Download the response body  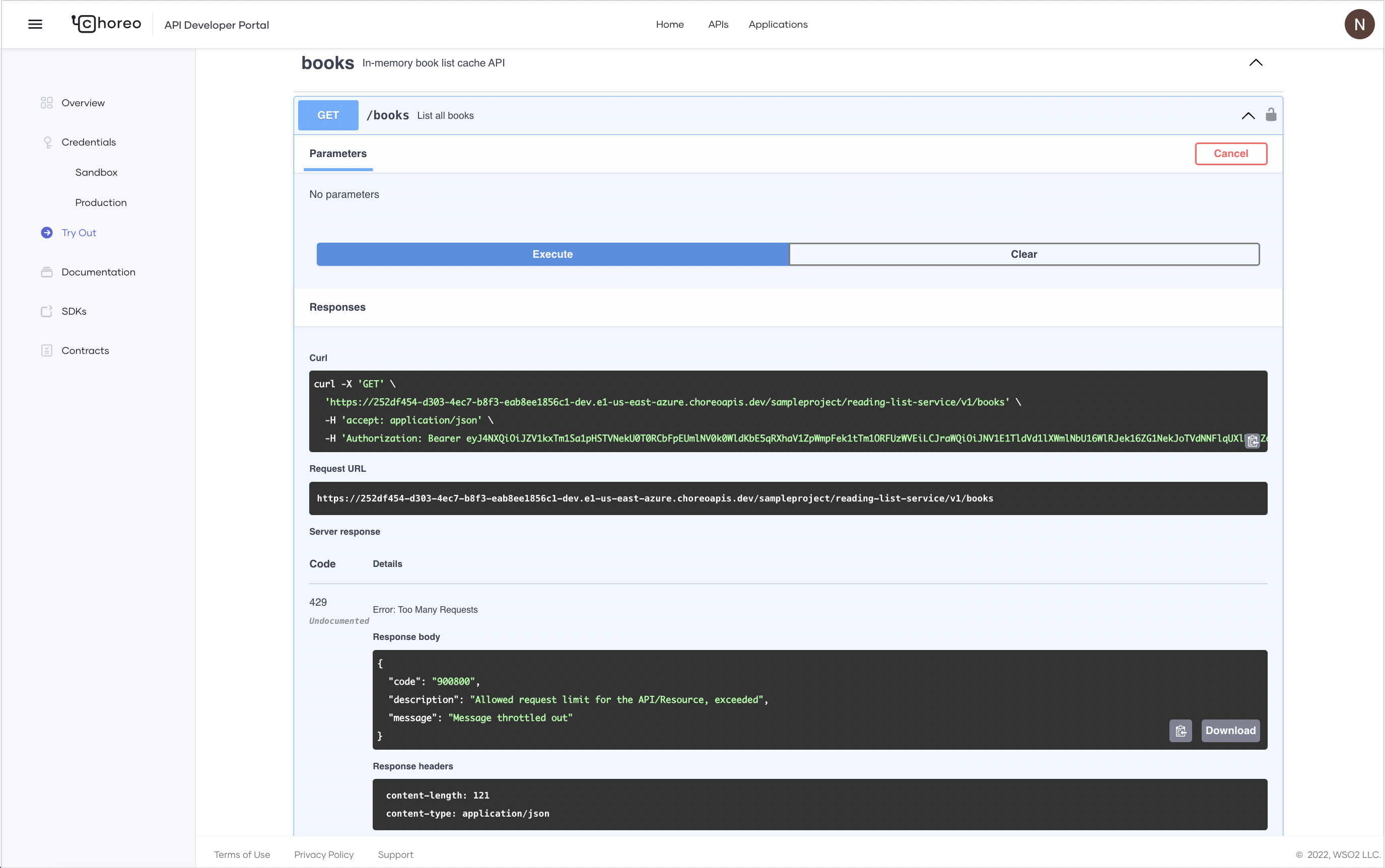click(1230, 731)
